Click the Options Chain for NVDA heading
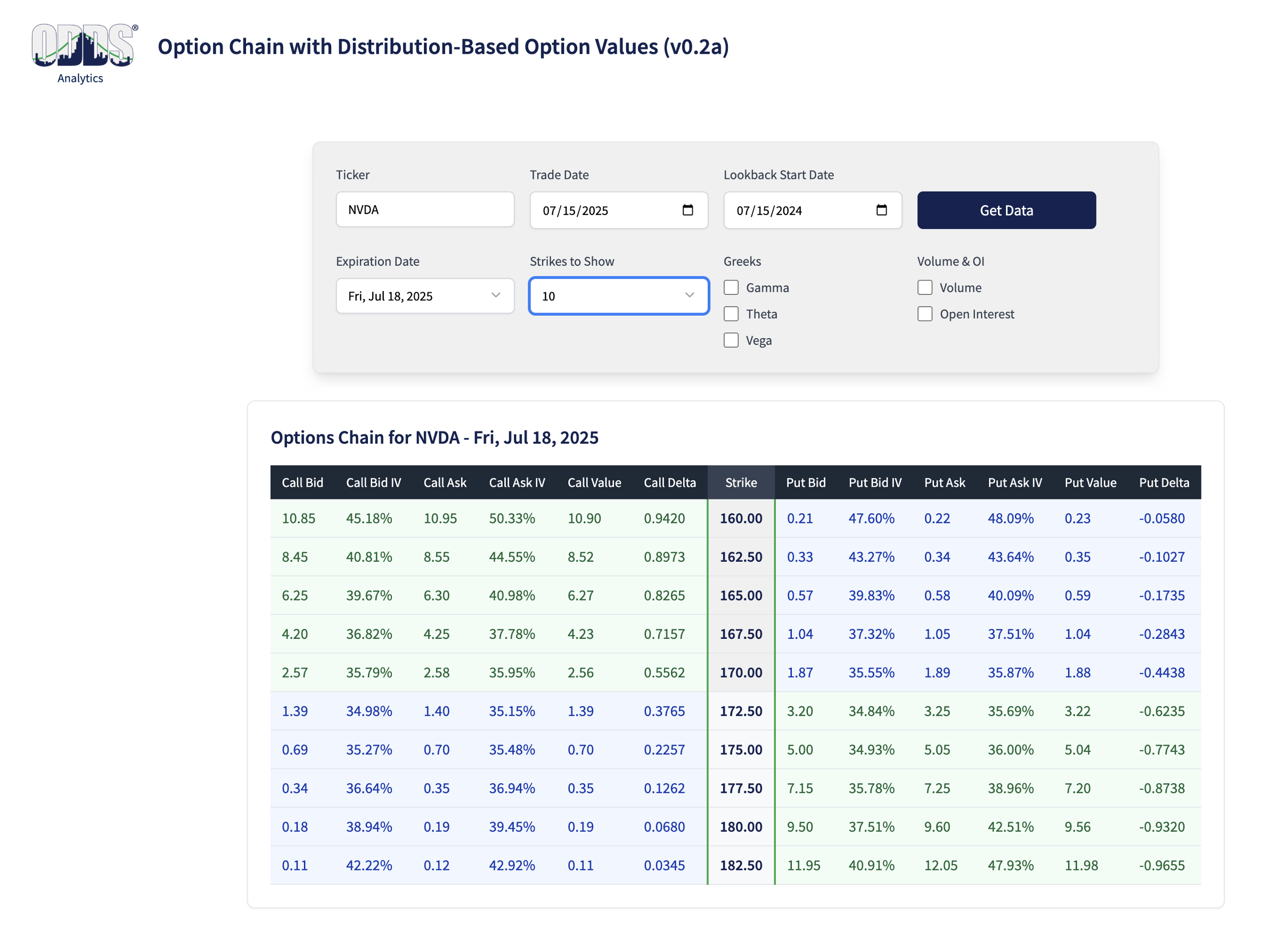 pyautogui.click(x=435, y=437)
